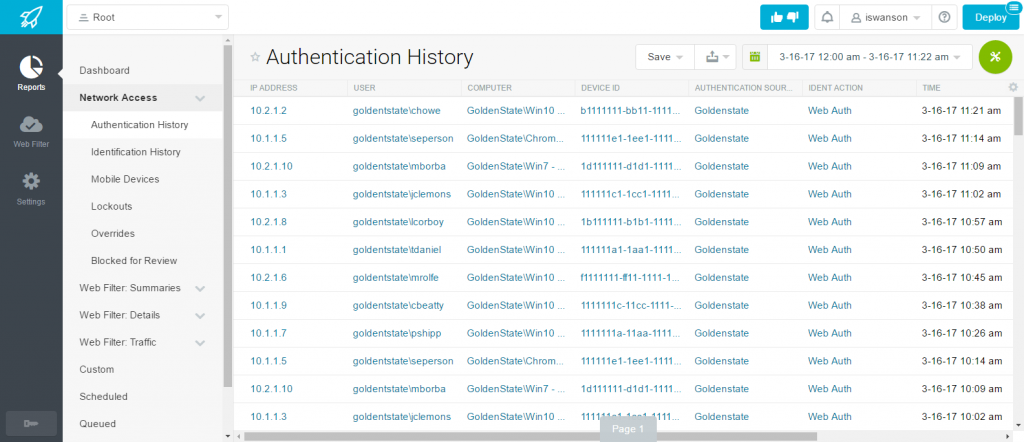
Task: Click IP address 10.1.1.9 link
Action: tap(268, 305)
